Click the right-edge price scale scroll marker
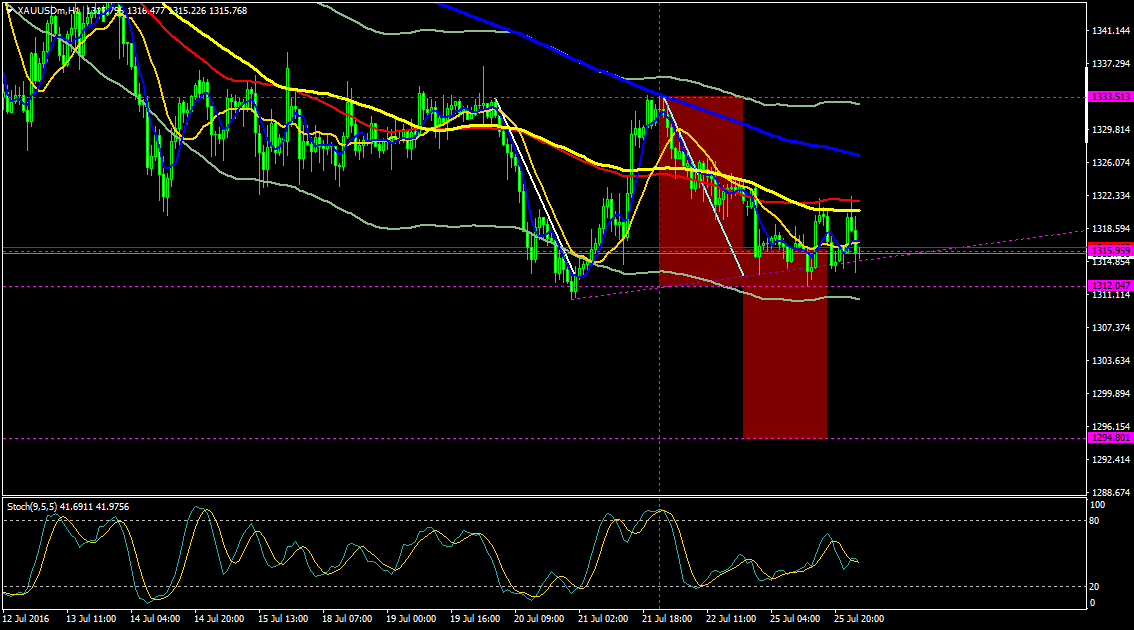 [x=1087, y=105]
